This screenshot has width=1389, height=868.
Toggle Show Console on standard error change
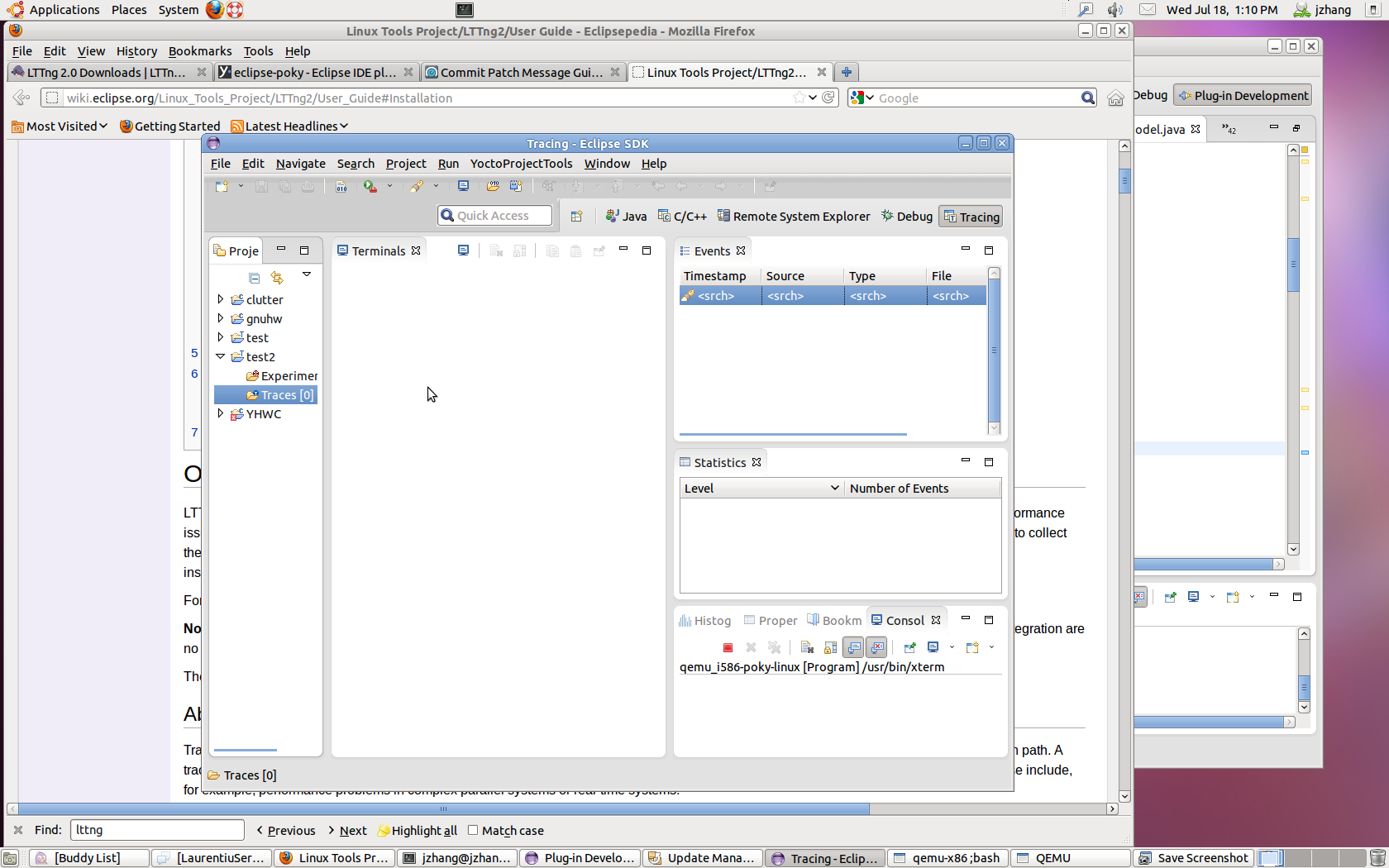point(877,647)
